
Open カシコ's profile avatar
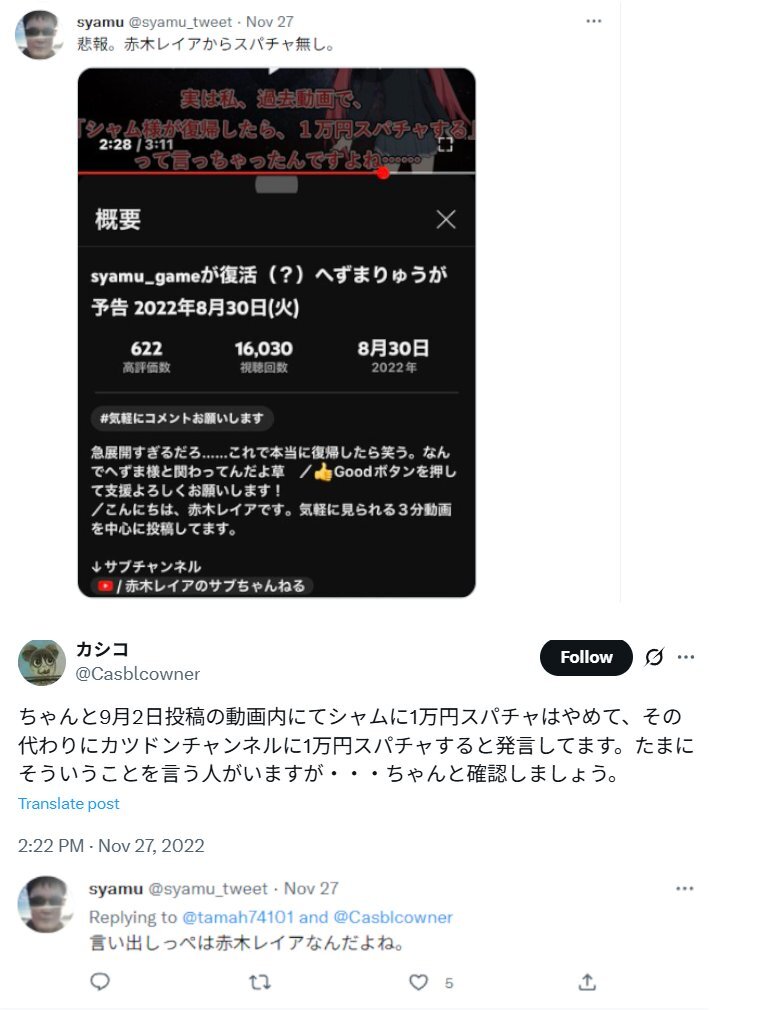pyautogui.click(x=42, y=662)
